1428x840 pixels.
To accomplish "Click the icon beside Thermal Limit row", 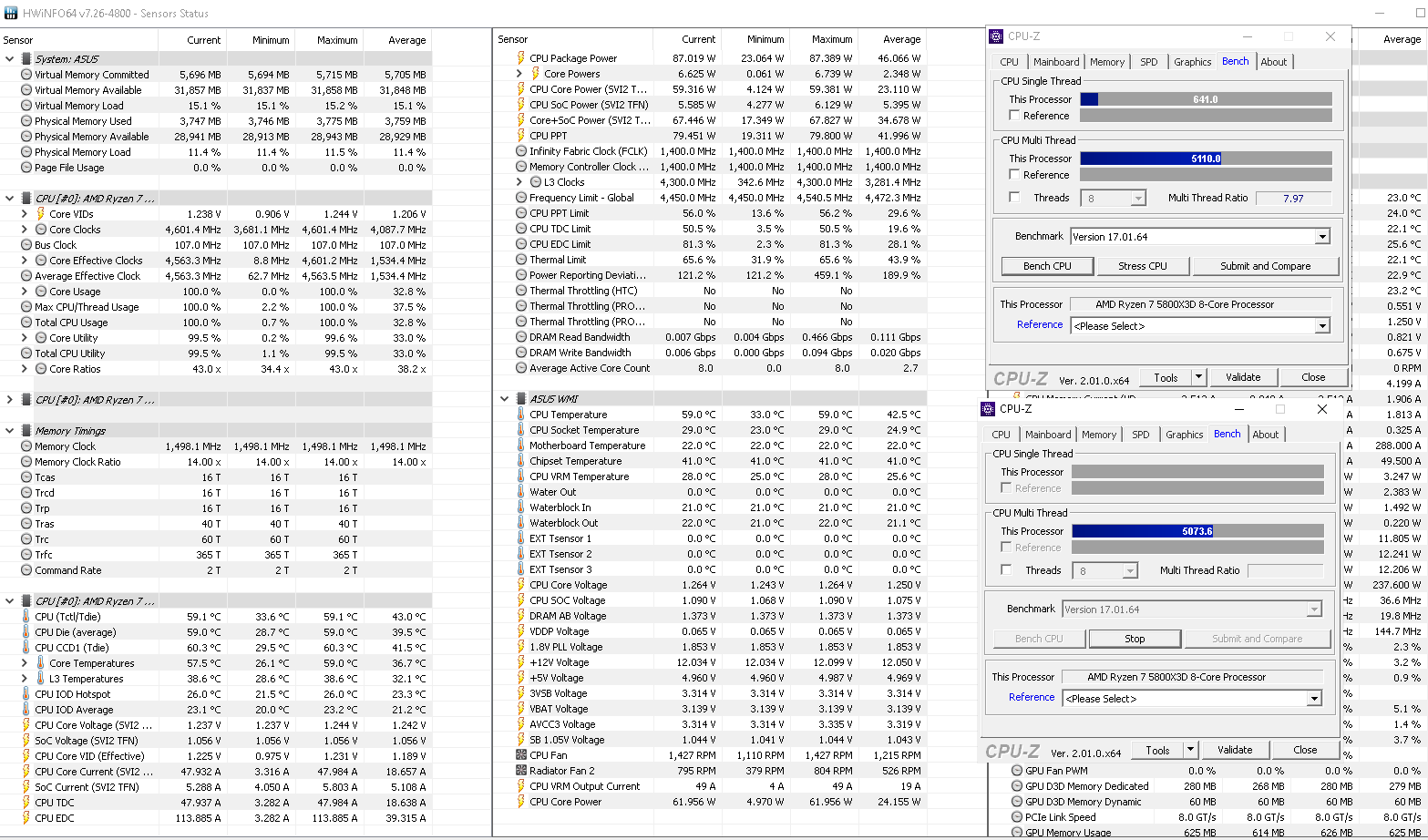I will point(521,260).
